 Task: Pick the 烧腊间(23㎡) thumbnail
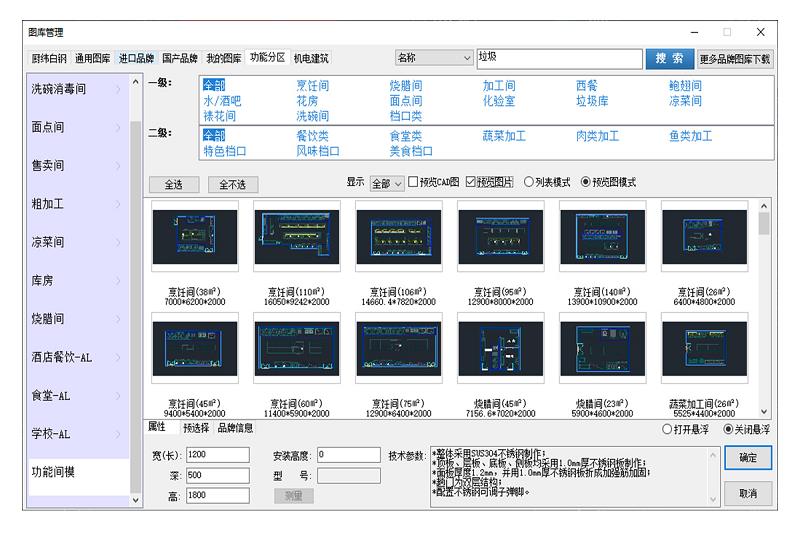point(603,348)
